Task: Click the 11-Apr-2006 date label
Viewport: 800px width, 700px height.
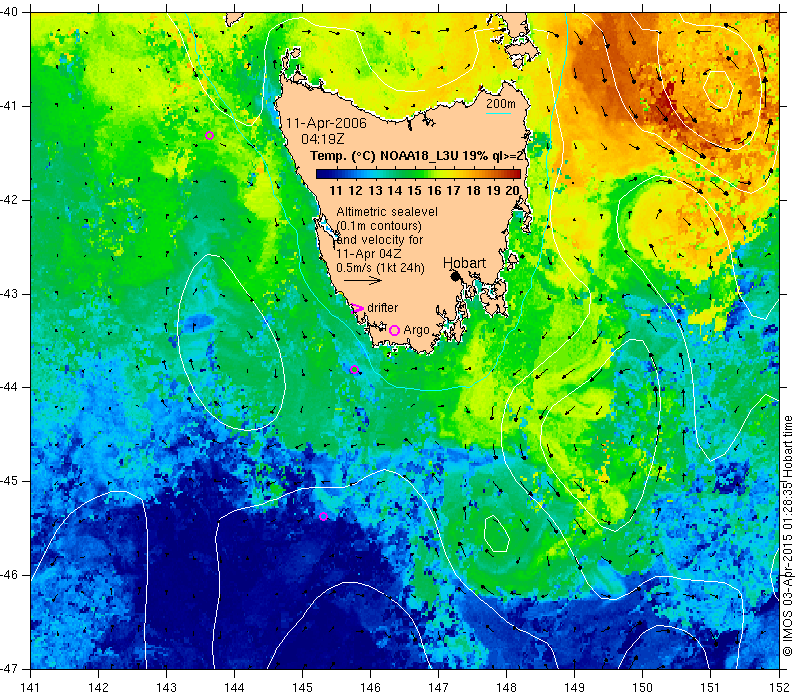Action: click(x=326, y=123)
